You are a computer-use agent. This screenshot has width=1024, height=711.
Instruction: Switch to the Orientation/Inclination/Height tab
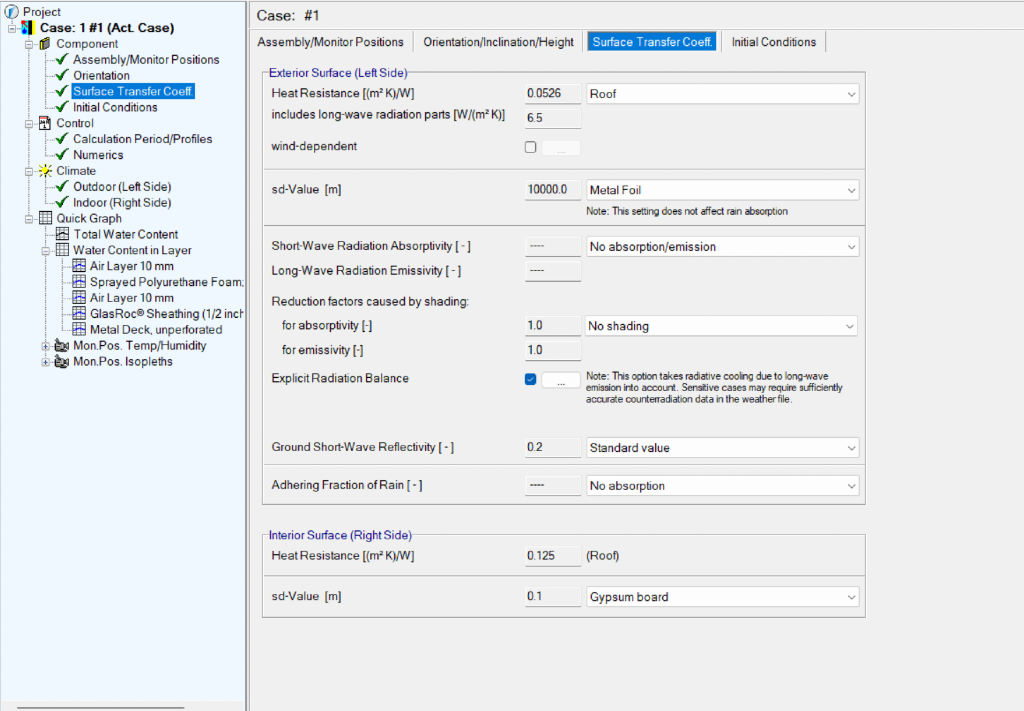498,42
